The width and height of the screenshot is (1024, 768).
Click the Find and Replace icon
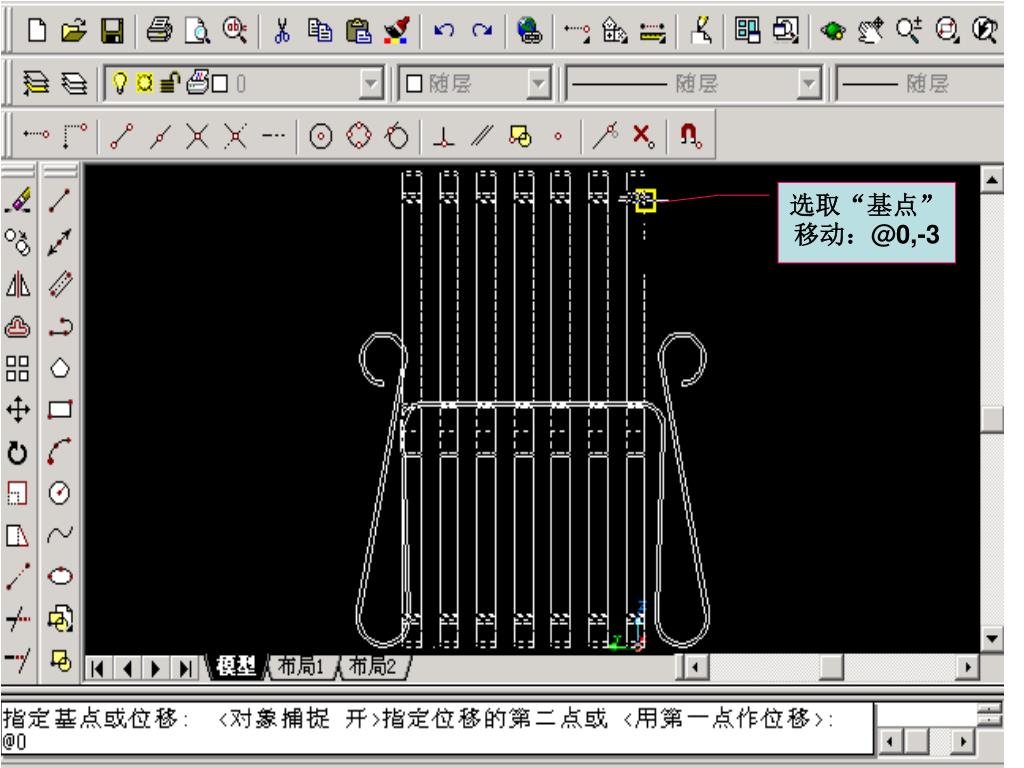click(235, 31)
